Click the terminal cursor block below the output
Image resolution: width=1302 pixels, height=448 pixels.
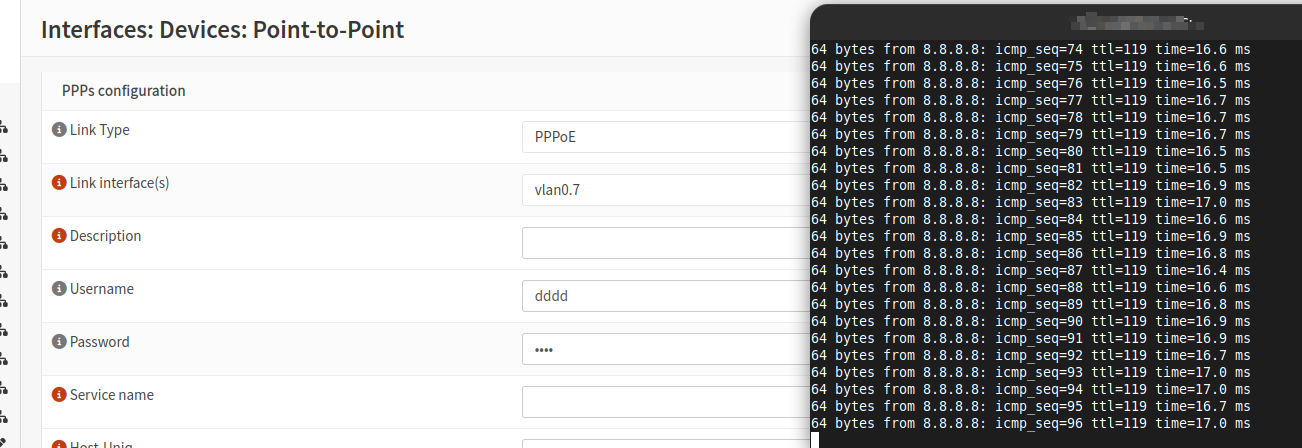815,440
